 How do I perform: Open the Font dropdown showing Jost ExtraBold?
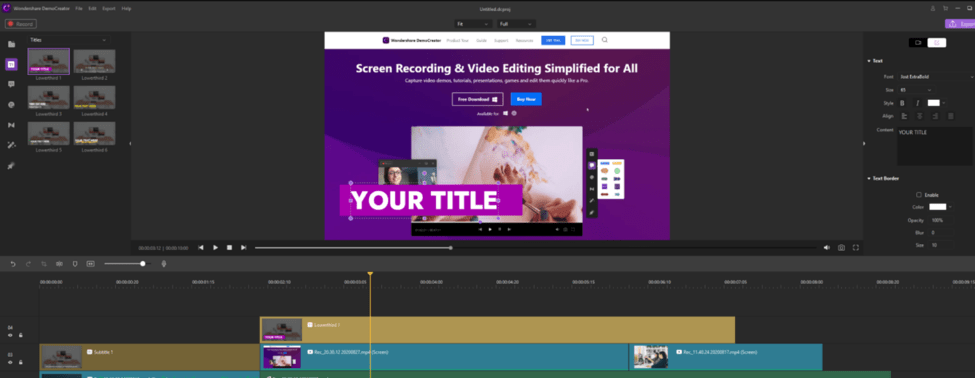936,76
